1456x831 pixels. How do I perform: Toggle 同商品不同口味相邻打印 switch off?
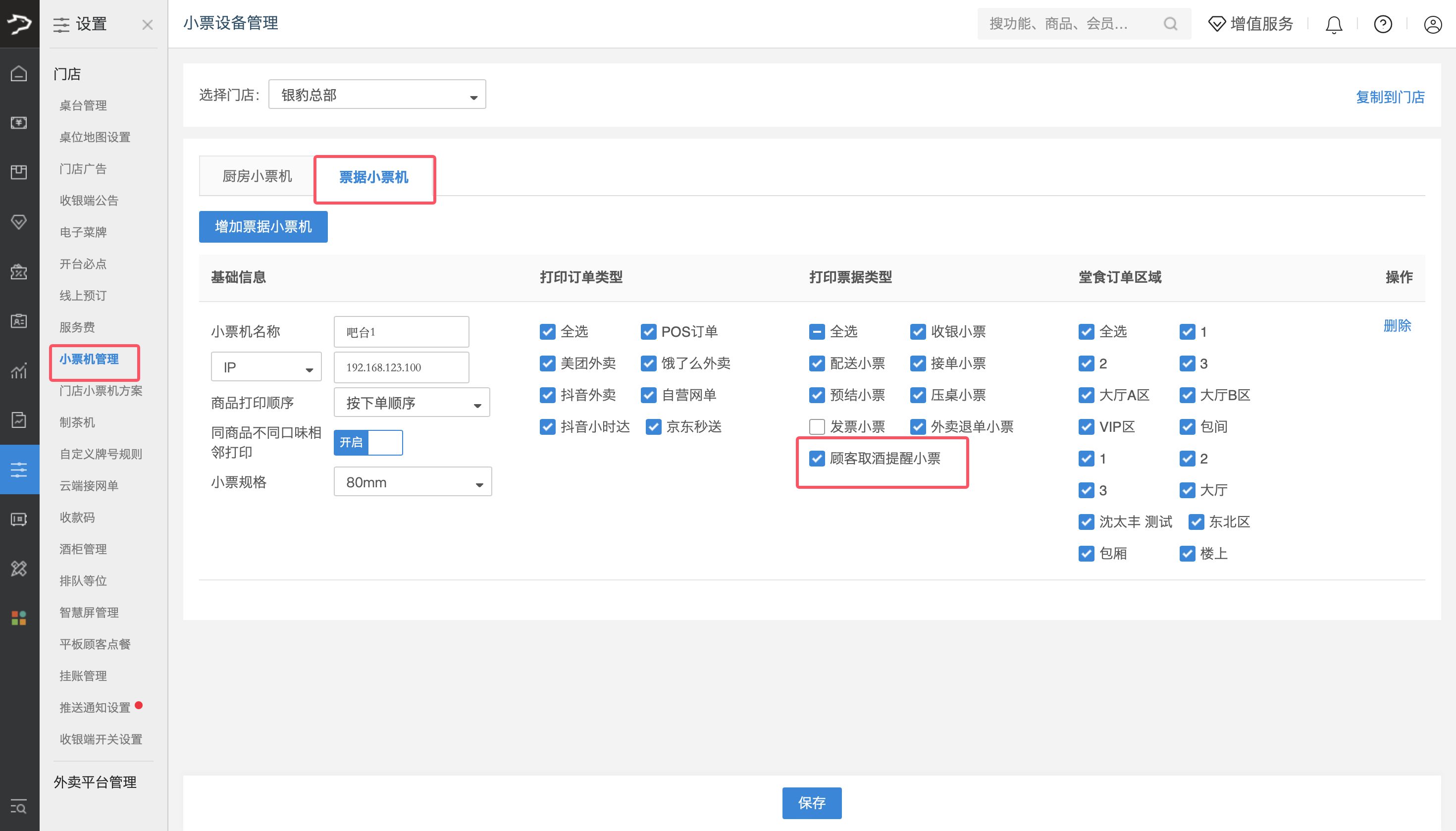[368, 442]
